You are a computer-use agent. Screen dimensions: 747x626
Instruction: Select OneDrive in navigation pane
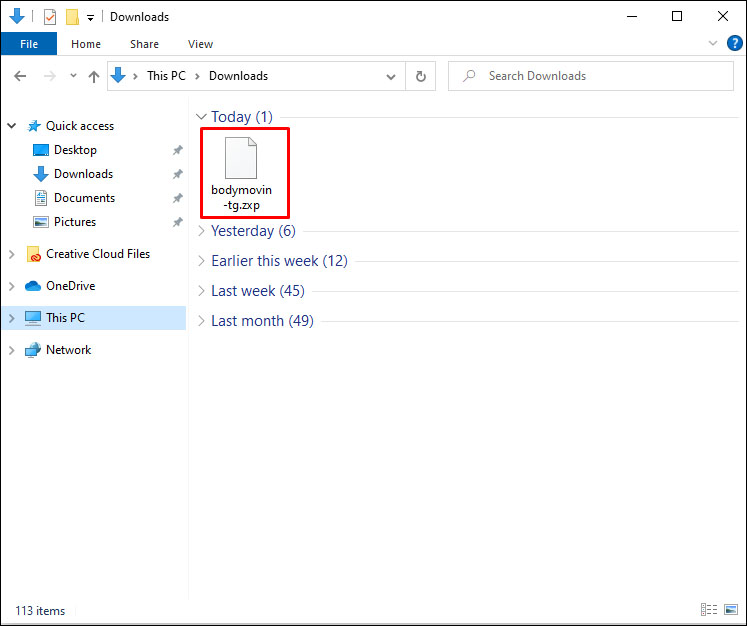coord(70,286)
